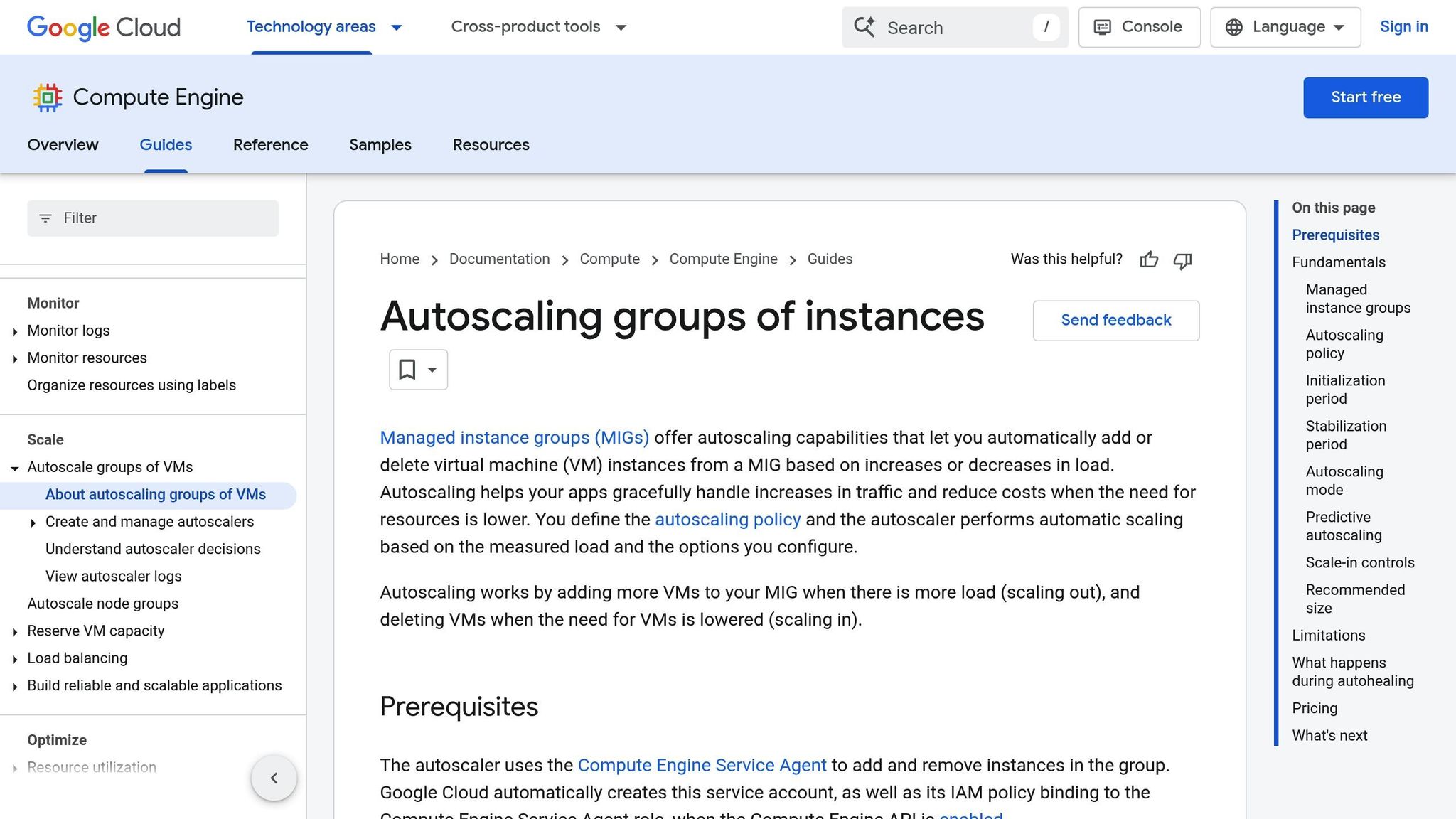Collapse the Autoscale groups of VMs tree
This screenshot has width=1456, height=819.
[15, 468]
